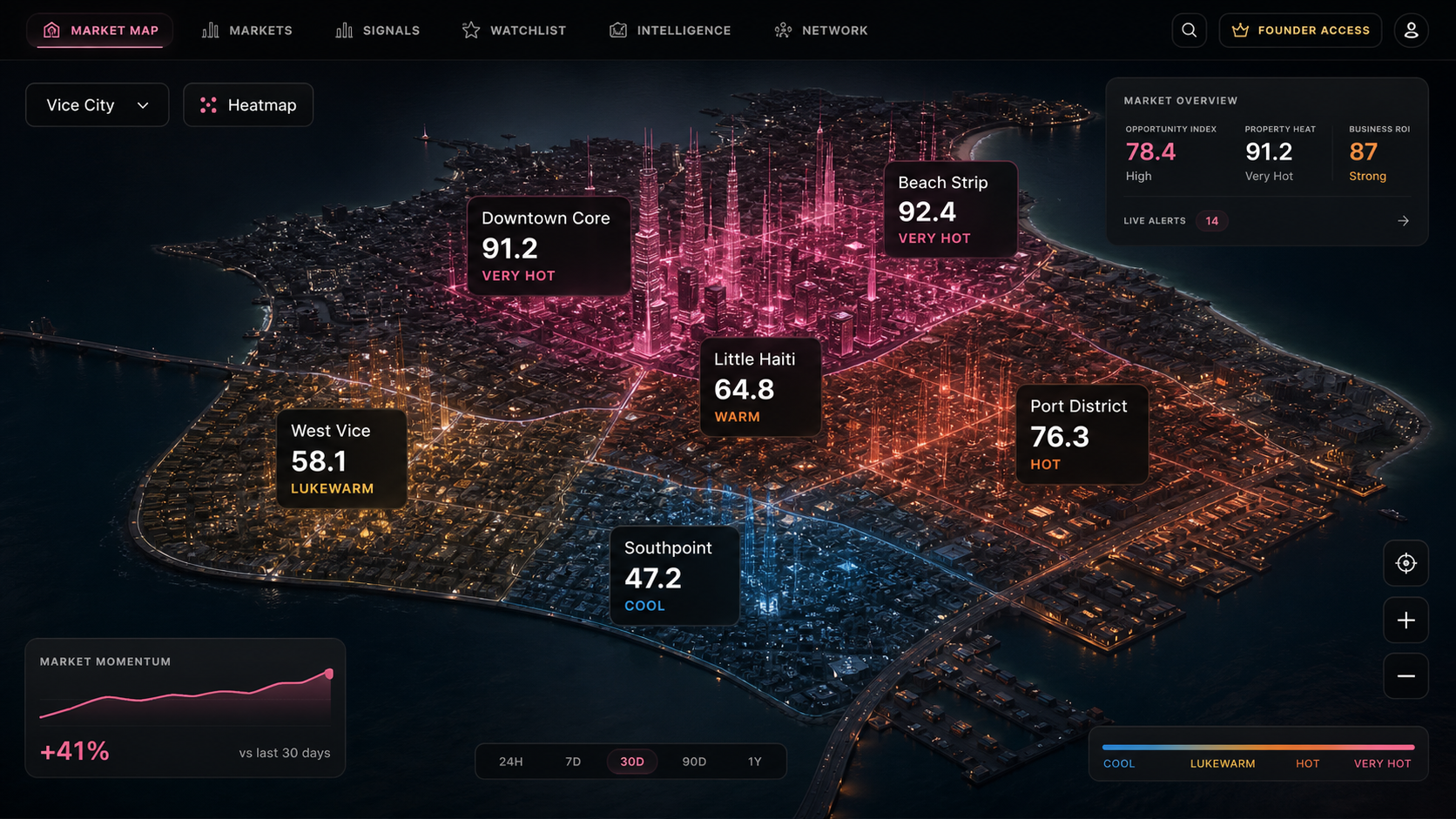Click the Network nodes icon
Viewport: 1456px width, 819px height.
pyautogui.click(x=783, y=30)
